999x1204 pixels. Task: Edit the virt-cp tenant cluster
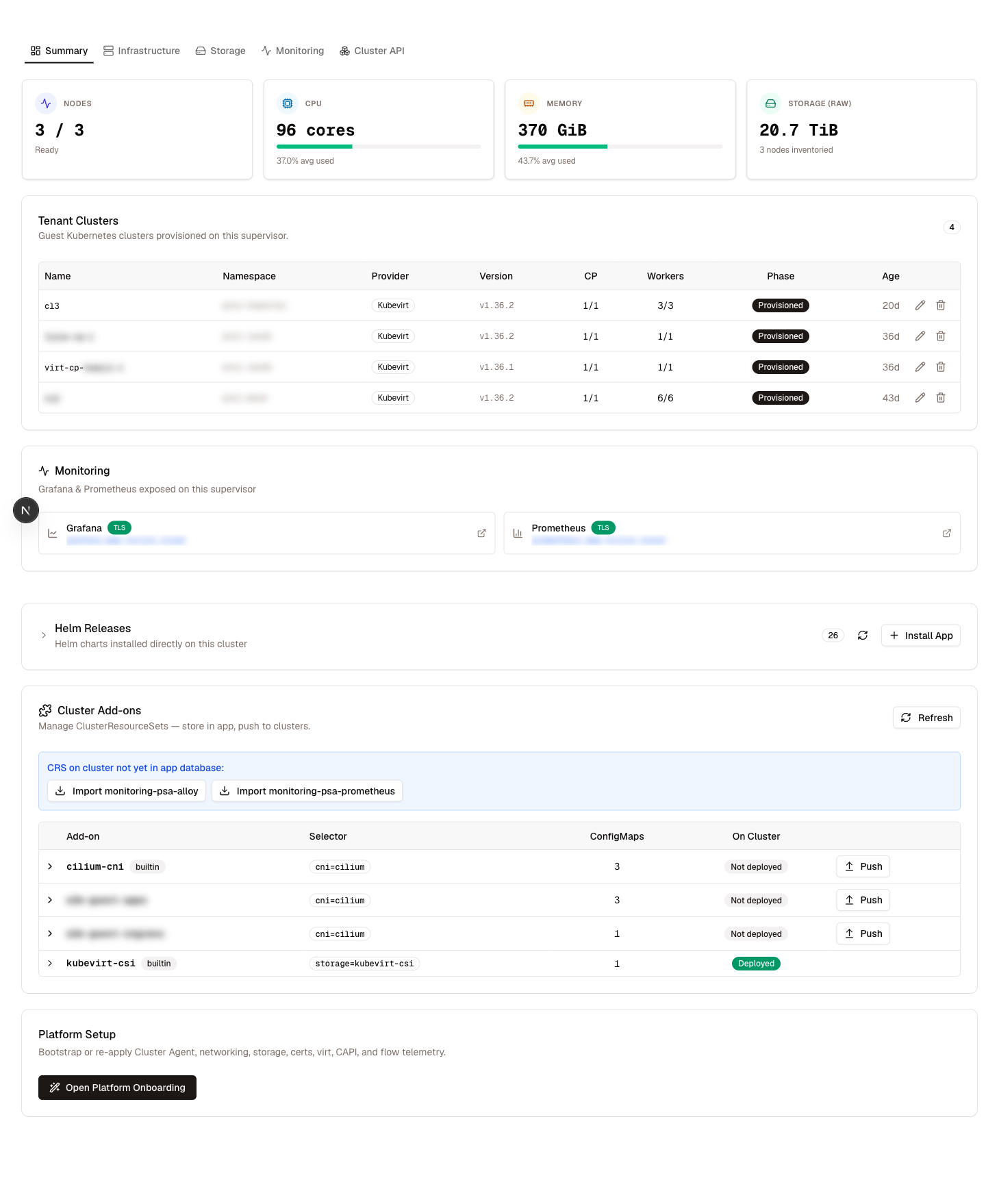point(920,367)
